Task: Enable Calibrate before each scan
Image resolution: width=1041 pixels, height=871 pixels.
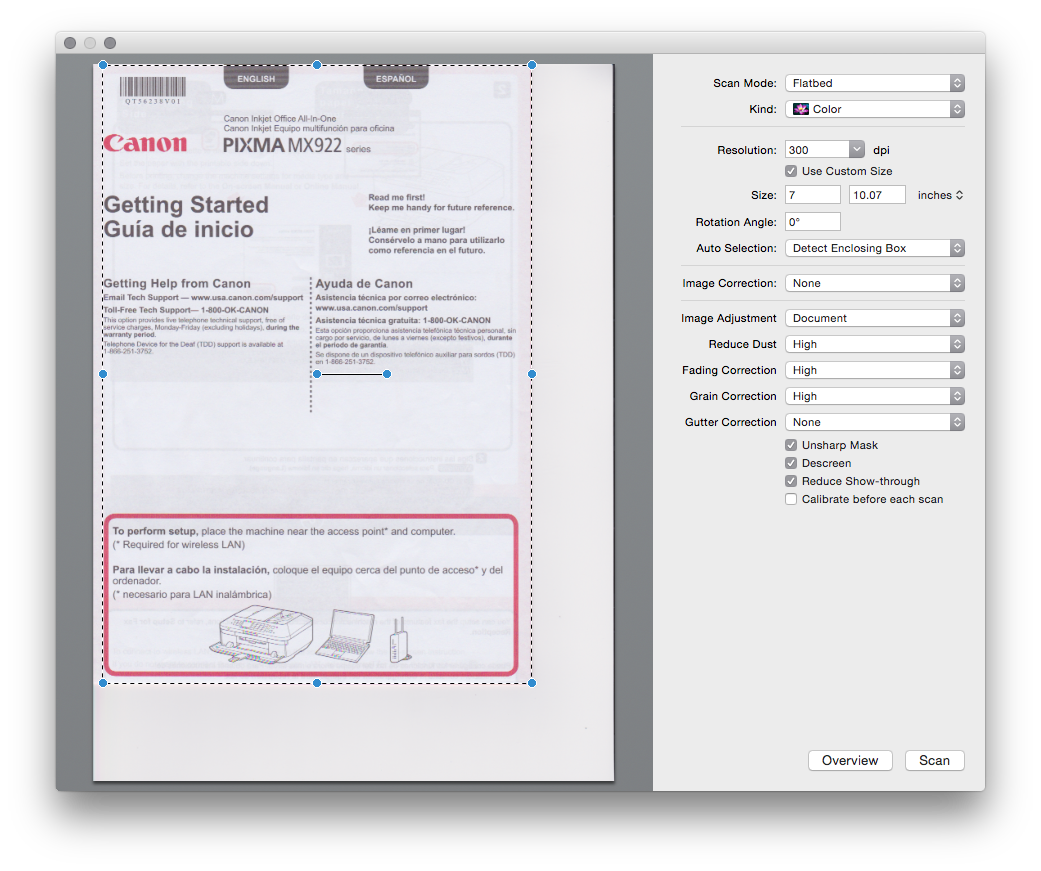Action: [x=791, y=499]
